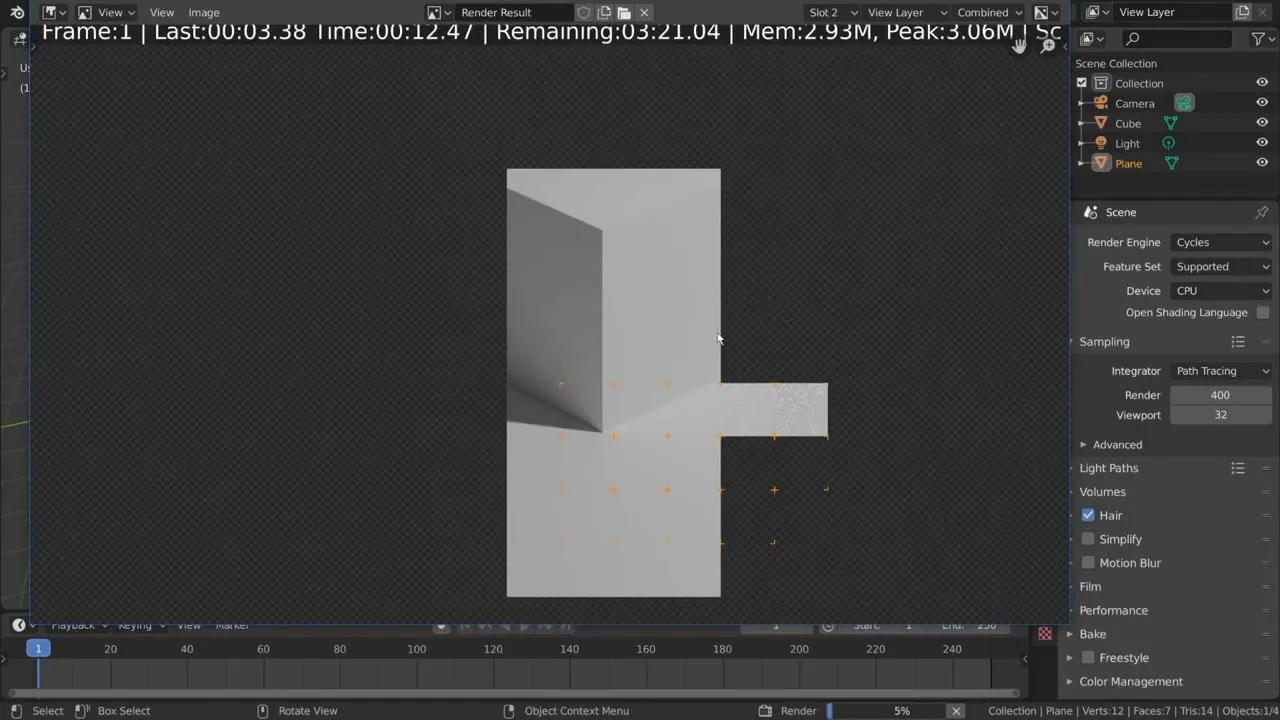Click the Cube mesh data icon in outliner
Image resolution: width=1280 pixels, height=720 pixels.
tap(1171, 123)
